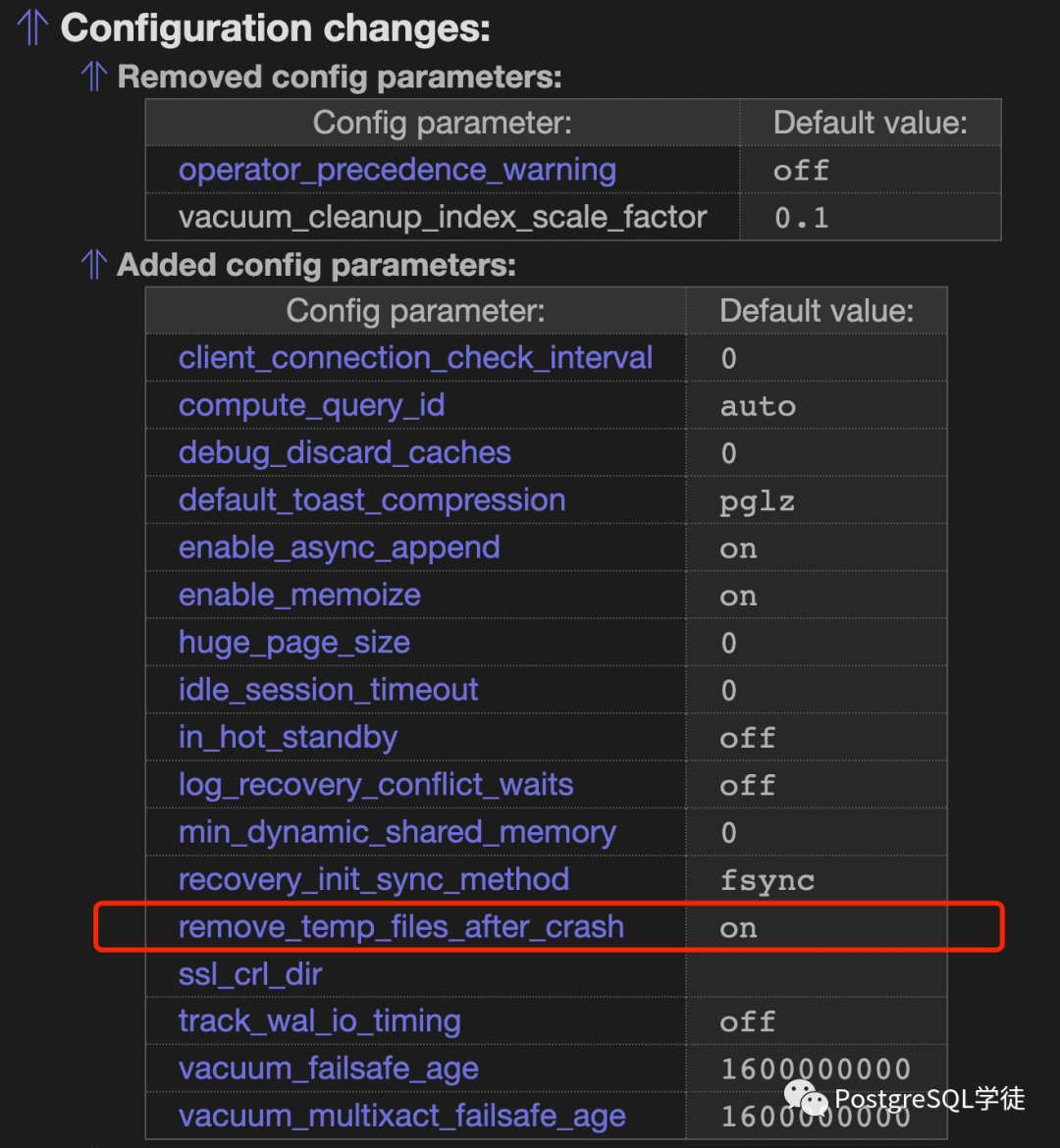Image resolution: width=1060 pixels, height=1148 pixels.
Task: Collapse the Added config parameters arrow
Action: tap(94, 264)
